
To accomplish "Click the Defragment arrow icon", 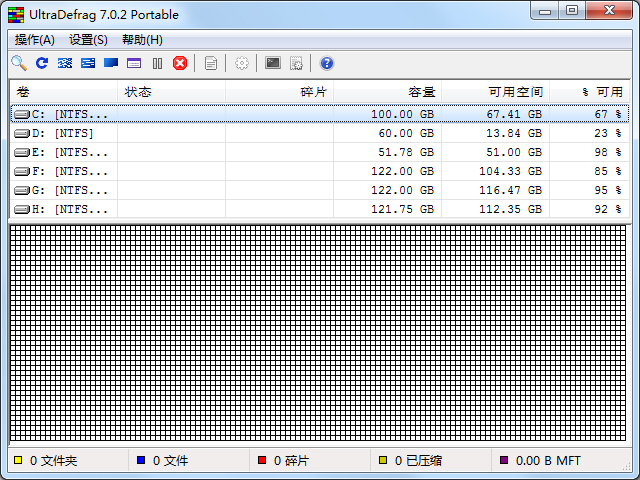I will (42, 63).
